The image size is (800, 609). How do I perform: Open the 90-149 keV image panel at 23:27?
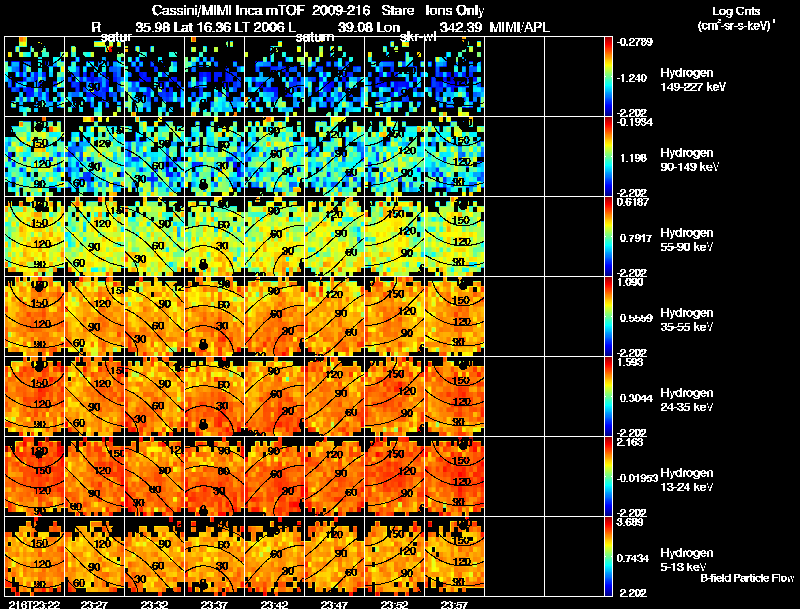click(x=95, y=157)
